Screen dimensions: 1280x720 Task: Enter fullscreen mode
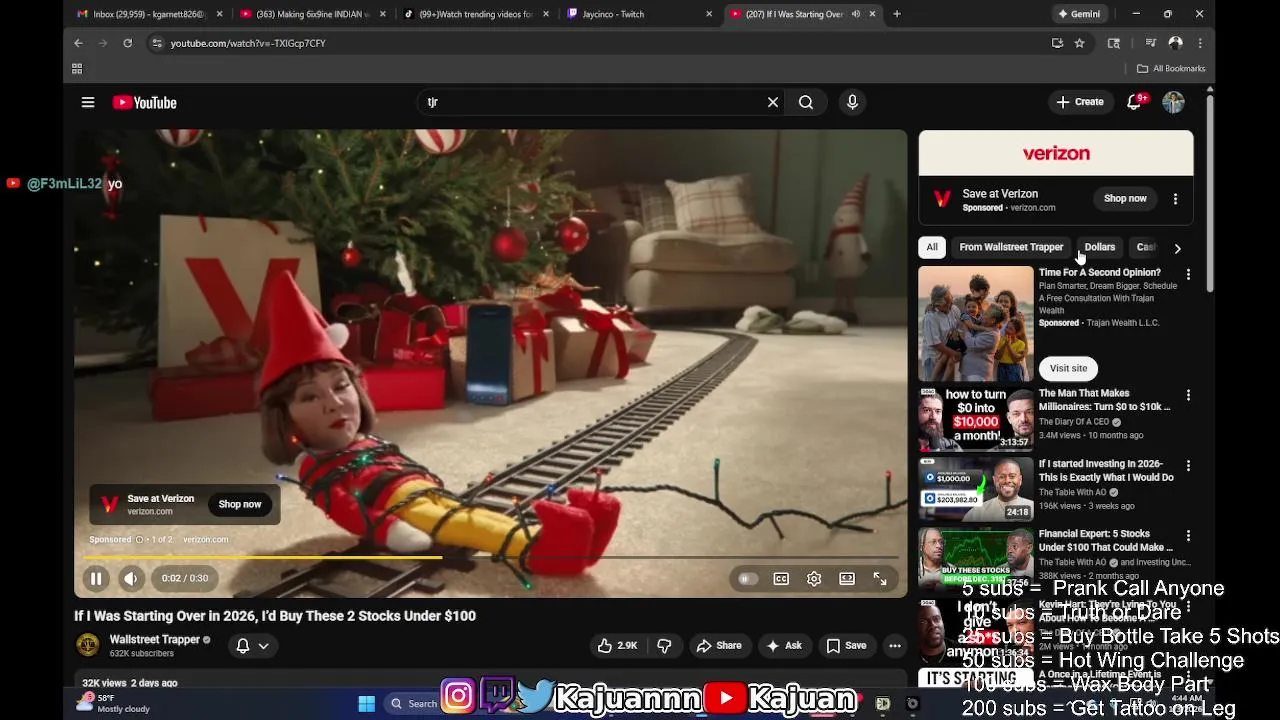880,578
